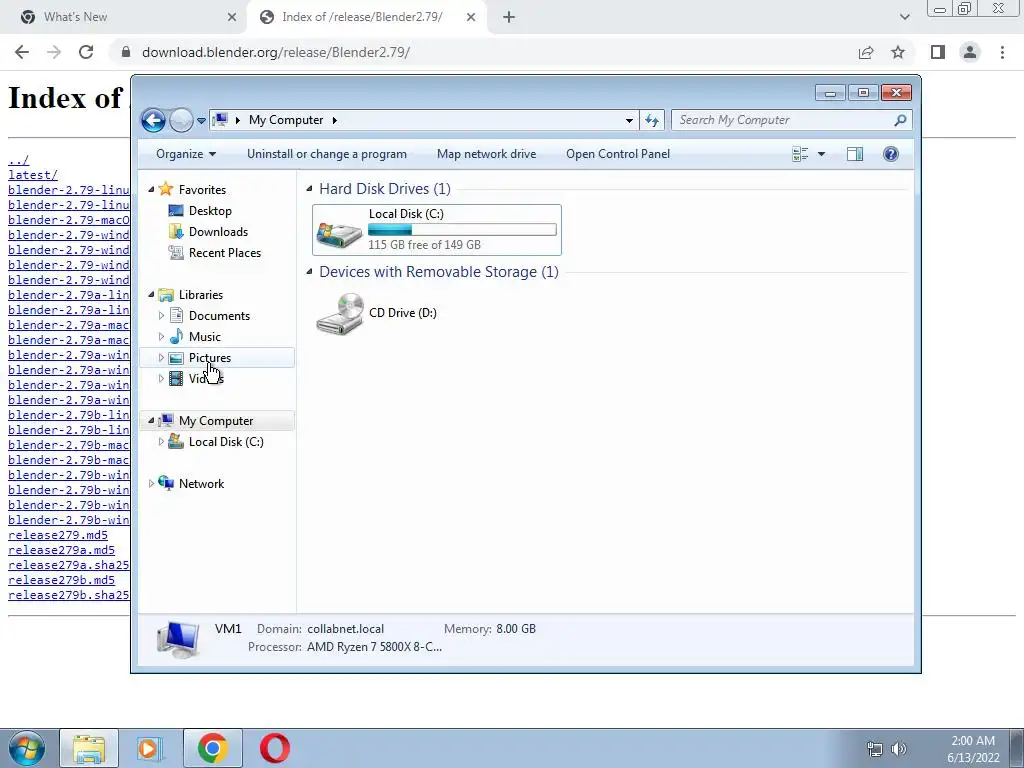Expand the Videos library arrow
The image size is (1024, 768).
pos(161,378)
